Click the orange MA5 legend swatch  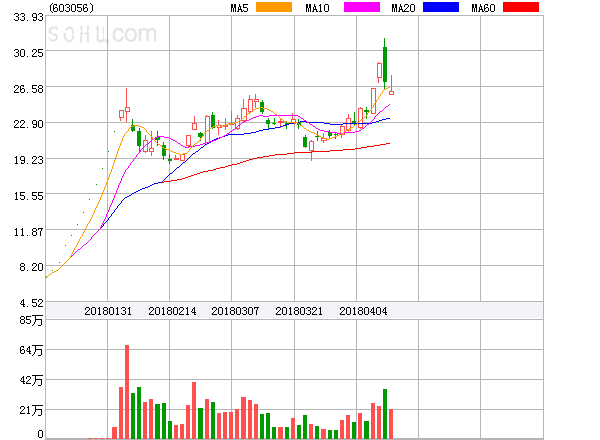(274, 7)
